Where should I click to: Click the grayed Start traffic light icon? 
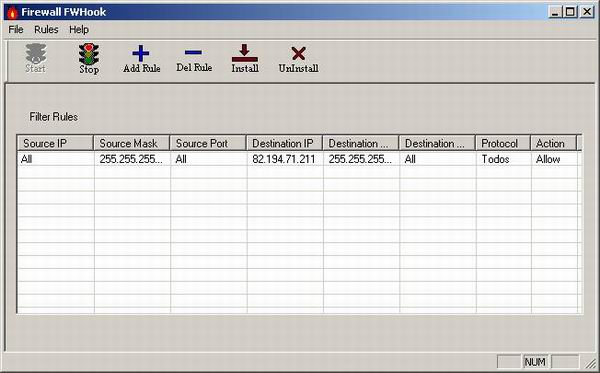pyautogui.click(x=36, y=59)
